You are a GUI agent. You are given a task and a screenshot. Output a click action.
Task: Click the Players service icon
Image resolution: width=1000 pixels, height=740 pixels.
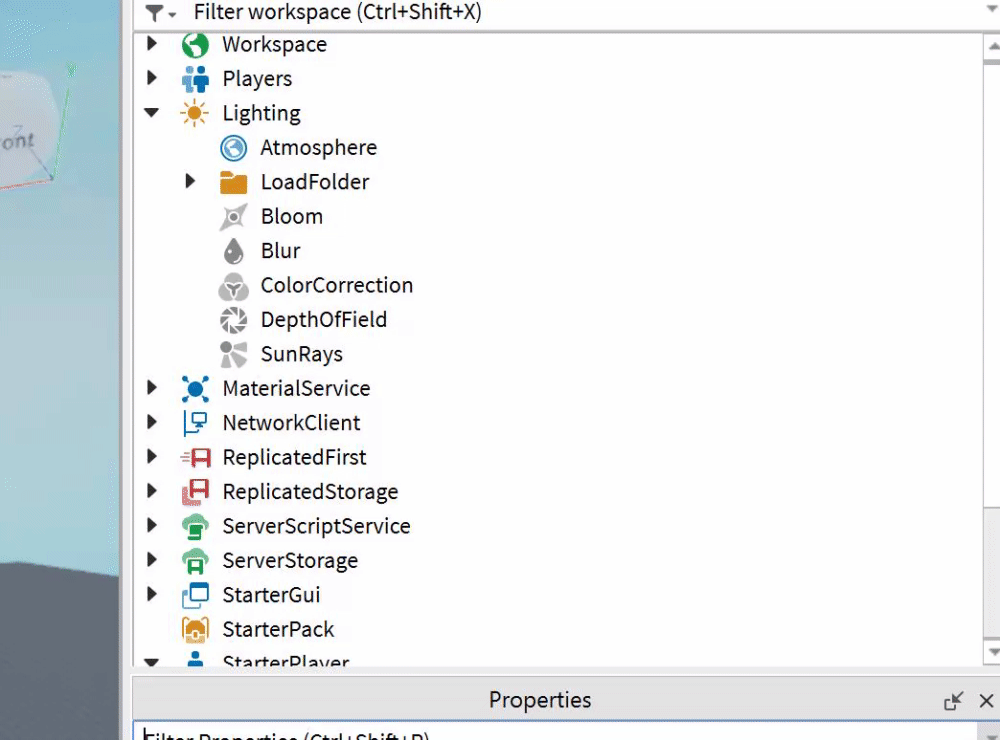195,79
